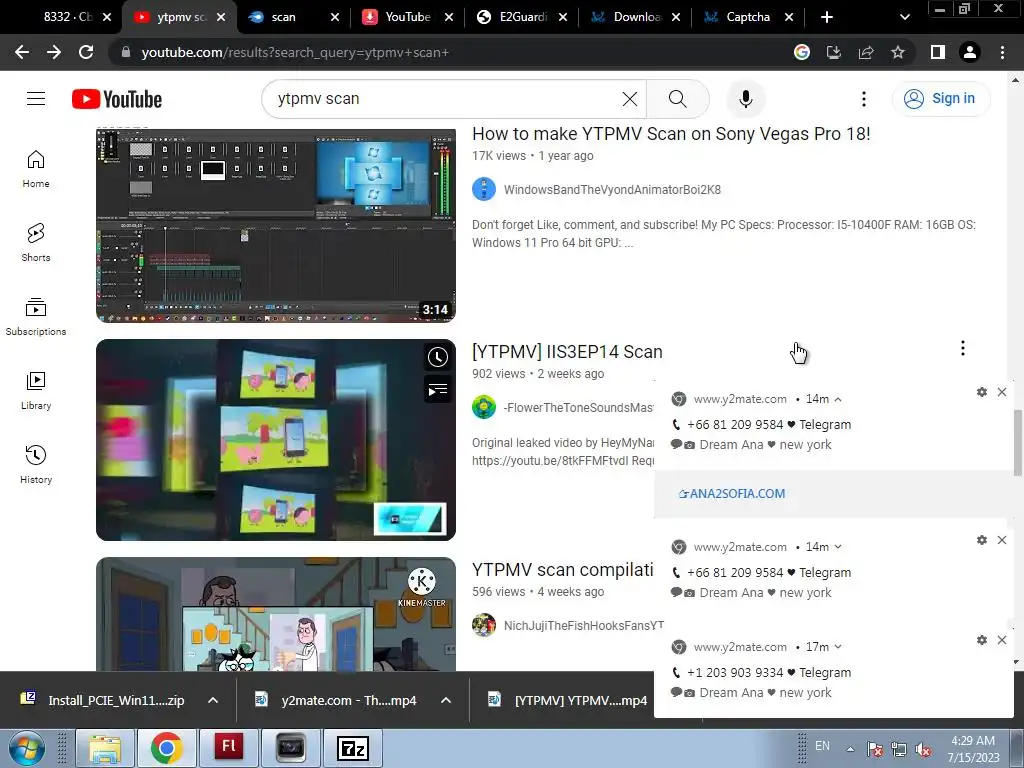This screenshot has width=1024, height=768.
Task: Start voice search with the microphone
Action: click(x=745, y=99)
